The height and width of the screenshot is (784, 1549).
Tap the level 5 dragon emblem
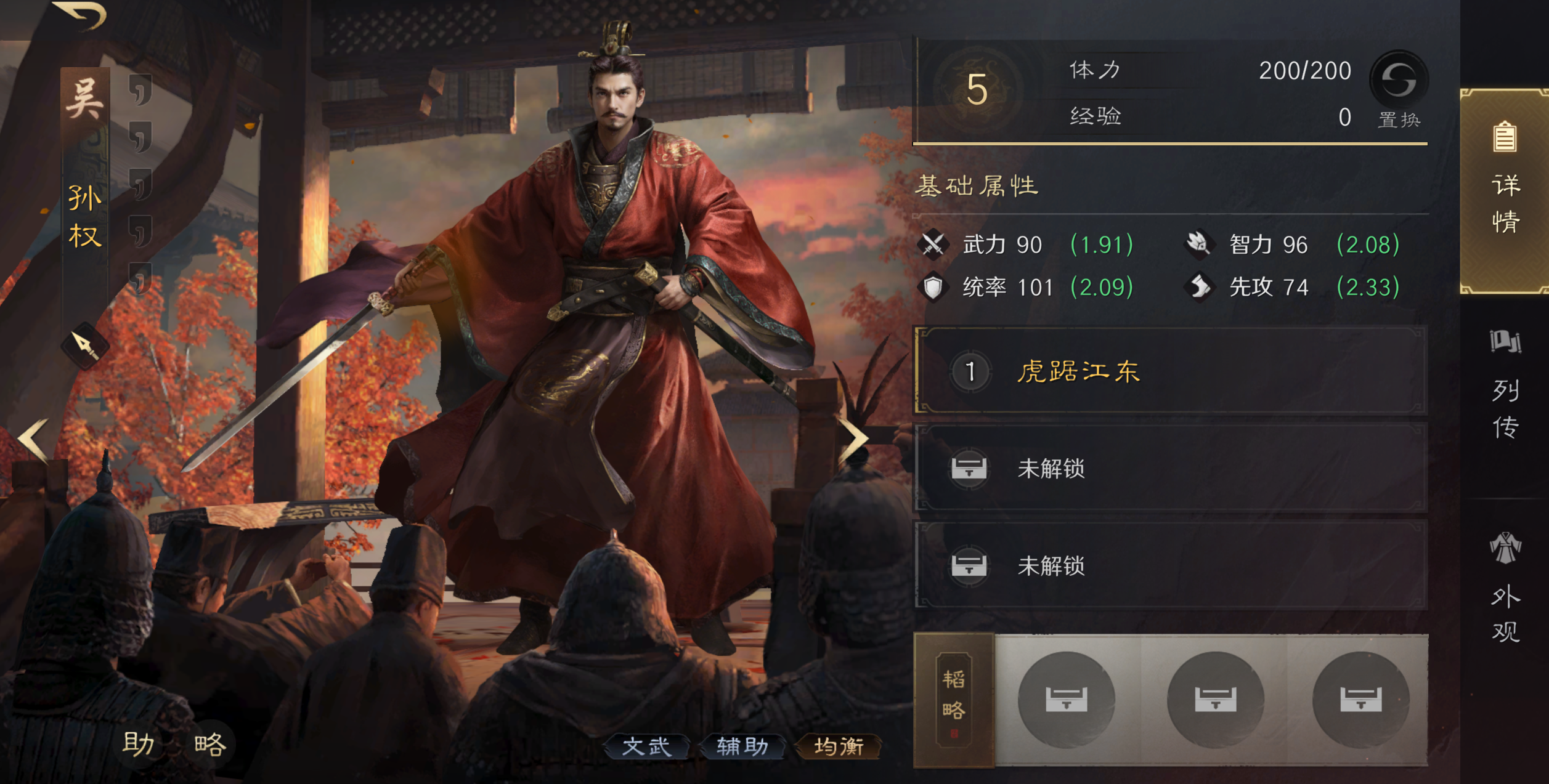(x=977, y=91)
